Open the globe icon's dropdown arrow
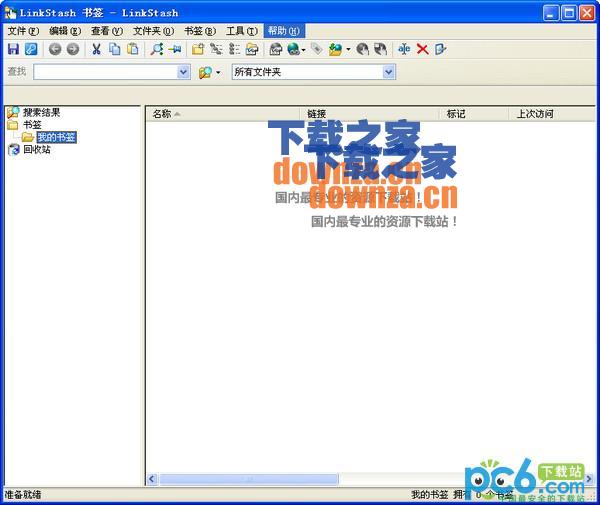 (x=303, y=50)
